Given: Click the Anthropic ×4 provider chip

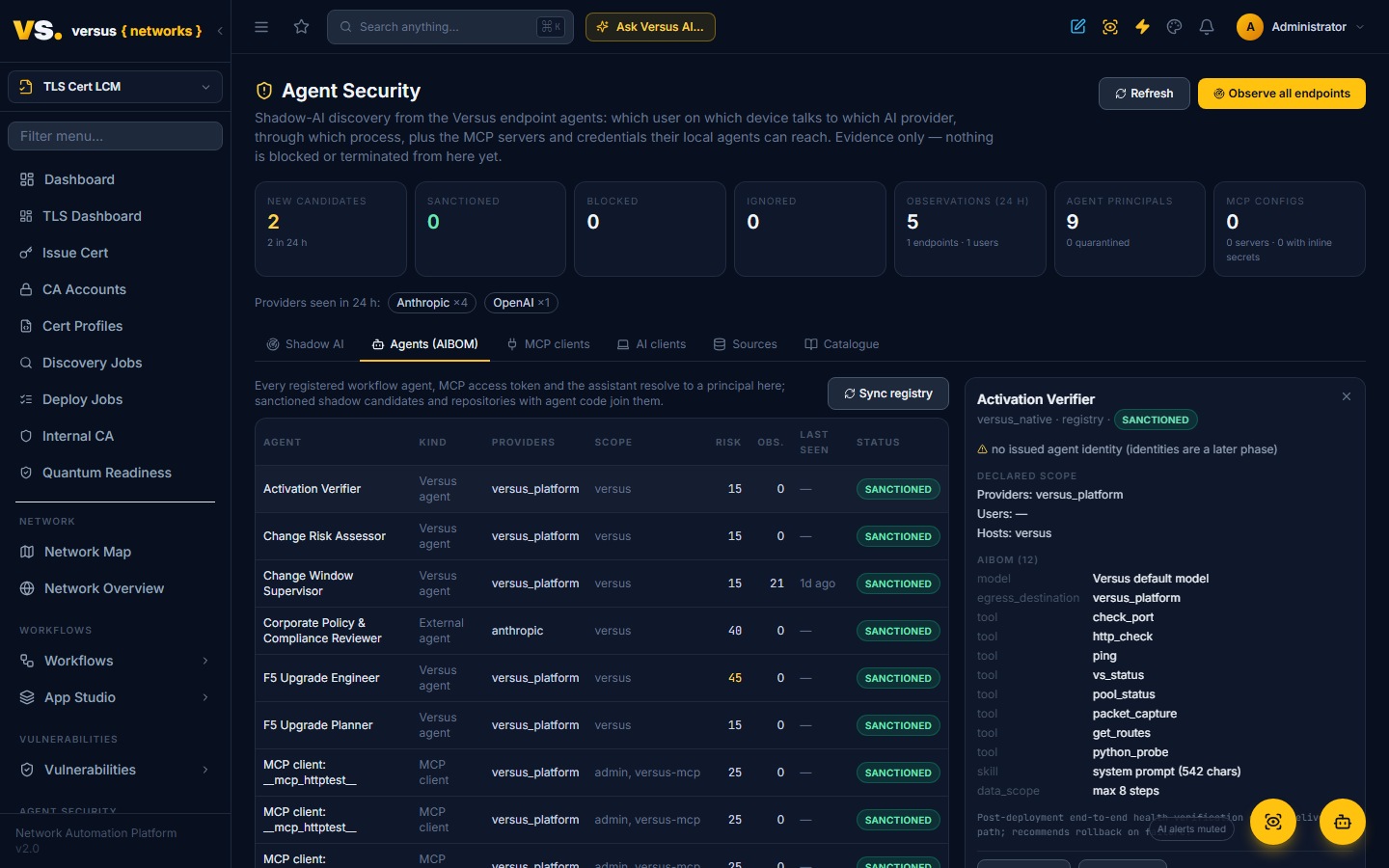Looking at the screenshot, I should pyautogui.click(x=432, y=303).
